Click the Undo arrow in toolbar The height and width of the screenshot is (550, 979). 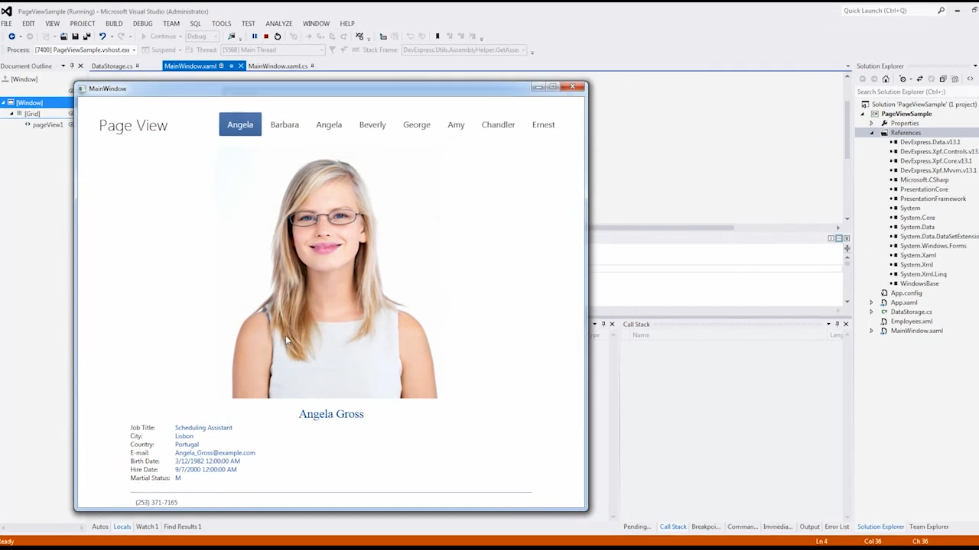click(102, 37)
